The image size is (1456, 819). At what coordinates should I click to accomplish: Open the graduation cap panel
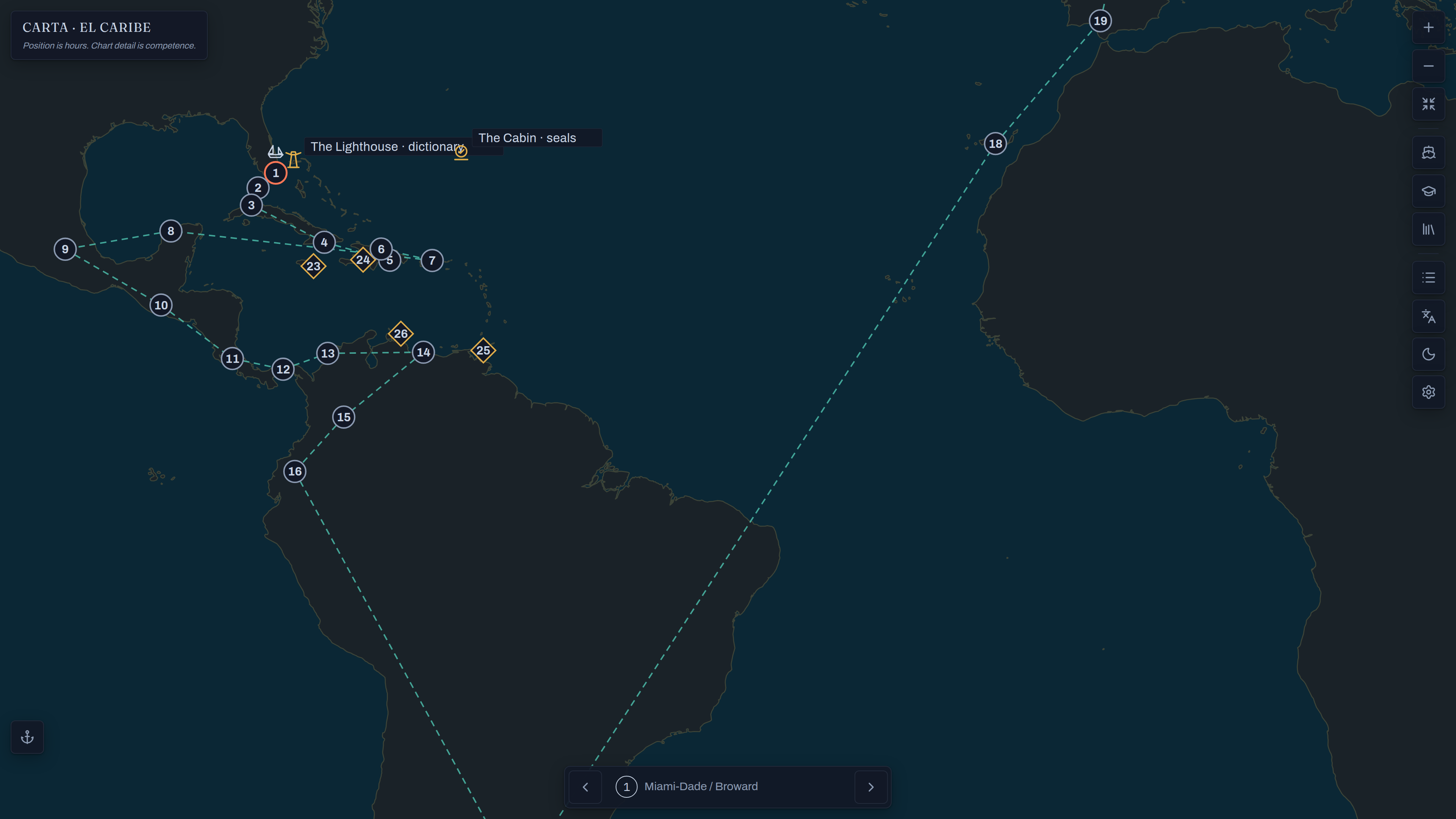pos(1428,191)
